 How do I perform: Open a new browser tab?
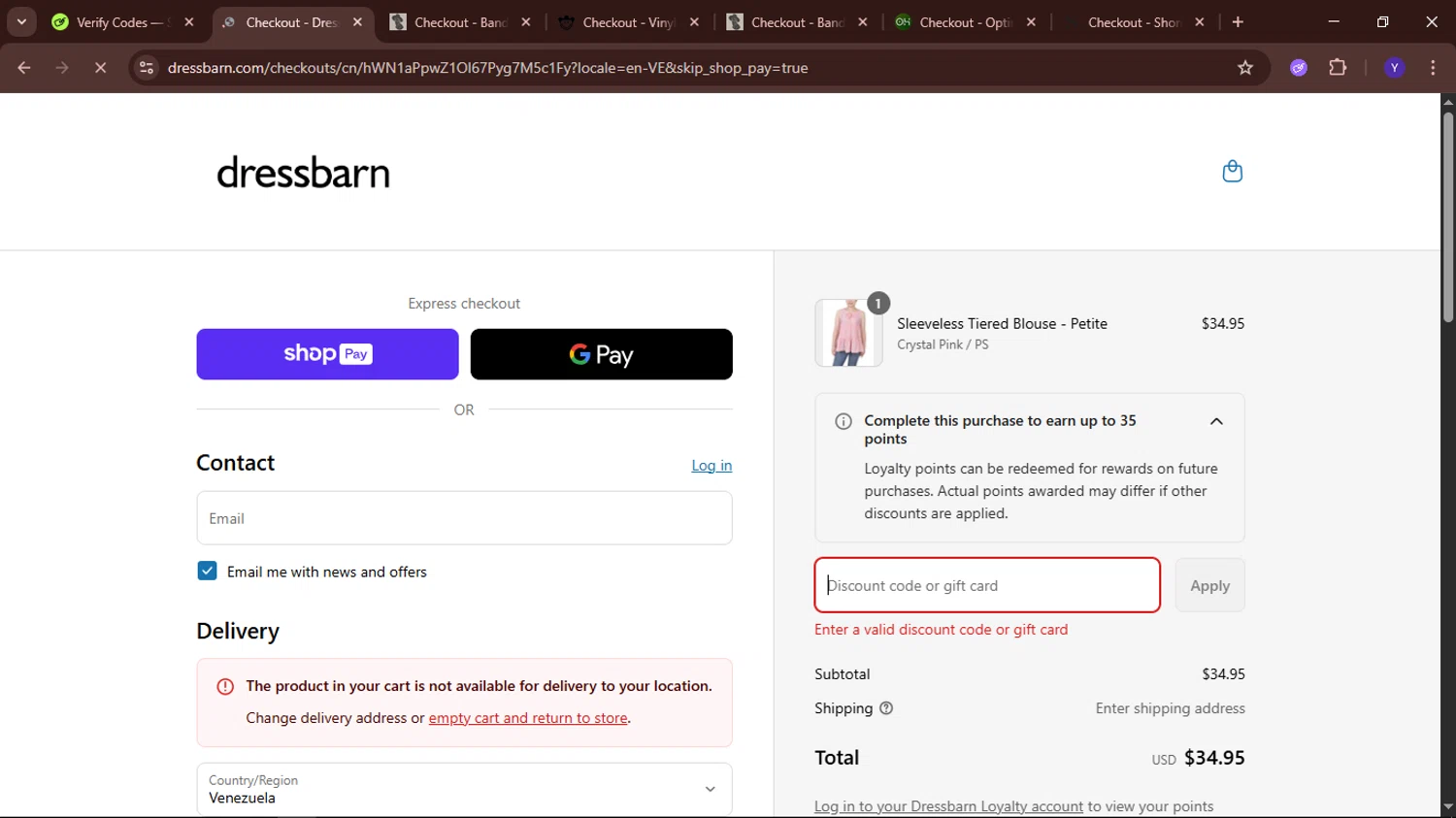(1238, 21)
